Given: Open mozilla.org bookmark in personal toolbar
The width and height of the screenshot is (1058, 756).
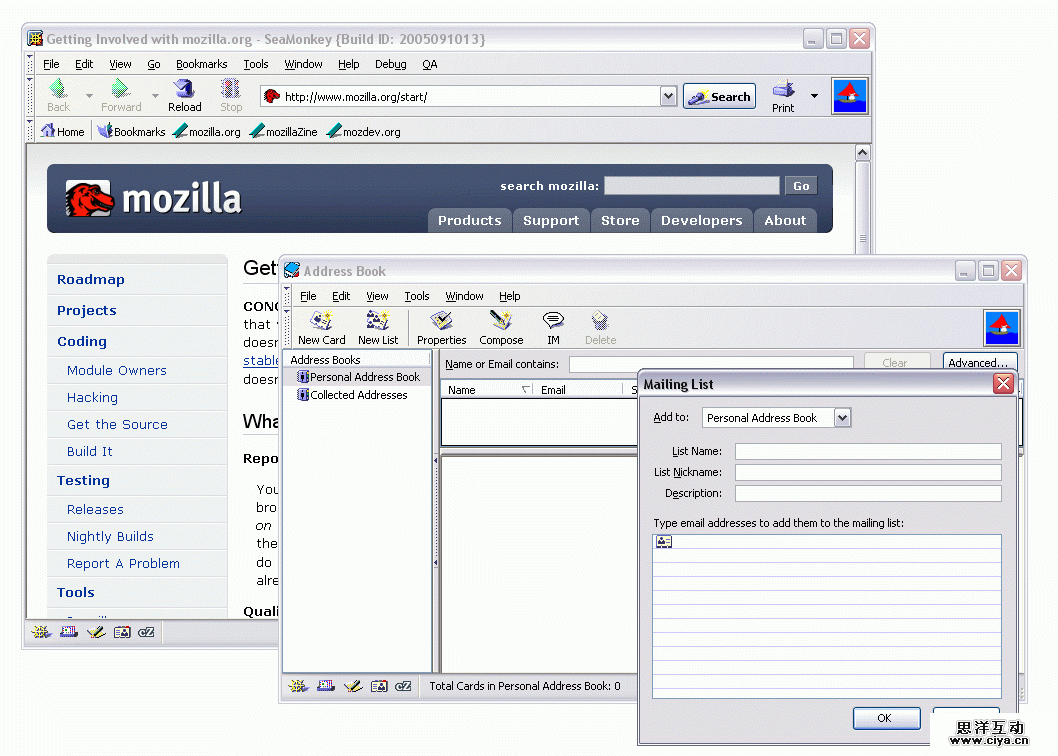Looking at the screenshot, I should (x=207, y=132).
